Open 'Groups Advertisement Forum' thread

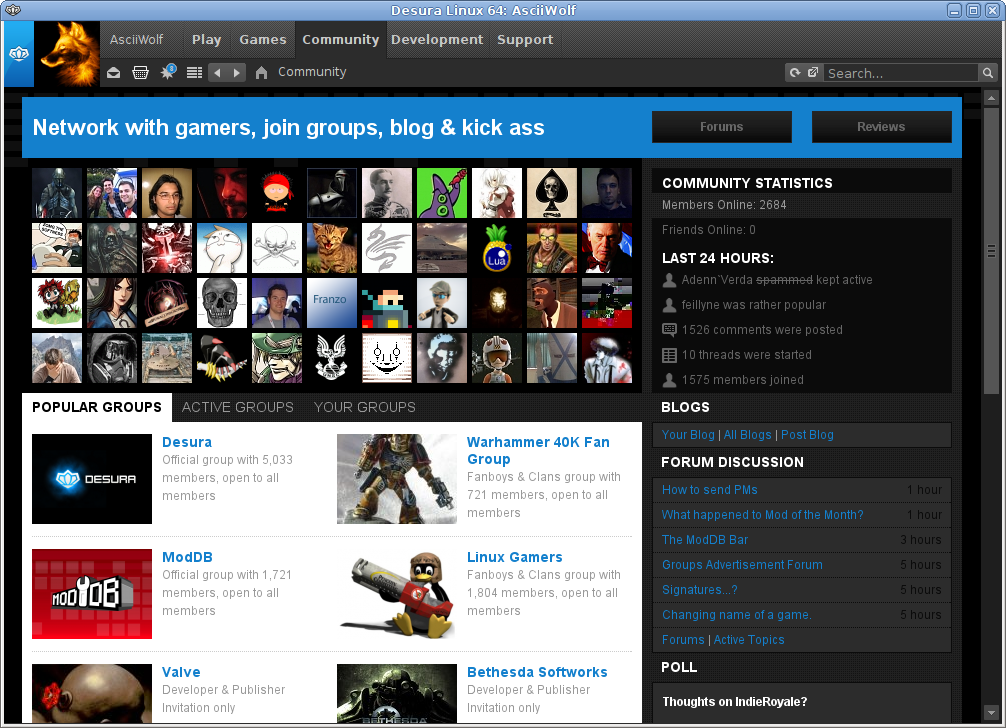pos(742,565)
